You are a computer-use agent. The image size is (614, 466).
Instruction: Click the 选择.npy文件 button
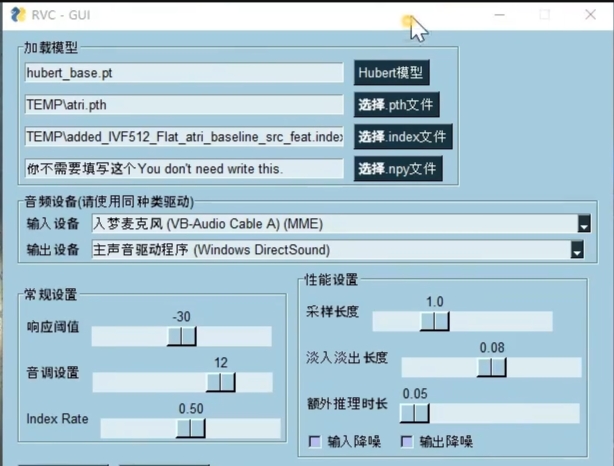click(x=398, y=169)
